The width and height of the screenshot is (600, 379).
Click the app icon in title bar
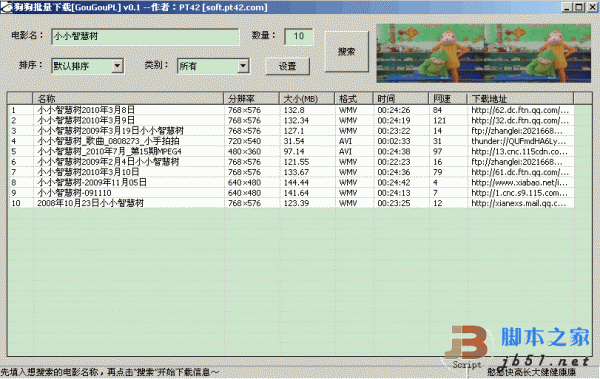click(7, 7)
